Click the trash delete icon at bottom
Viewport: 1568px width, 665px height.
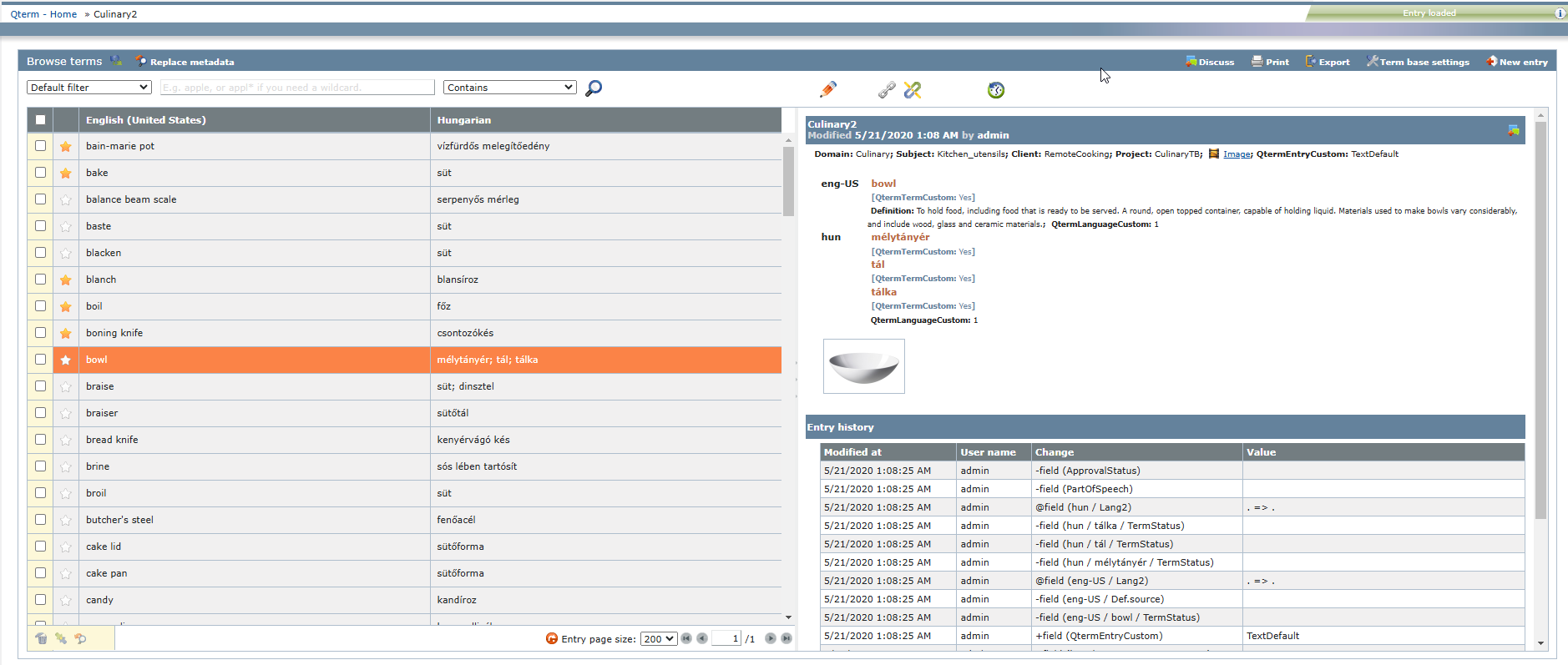41,638
